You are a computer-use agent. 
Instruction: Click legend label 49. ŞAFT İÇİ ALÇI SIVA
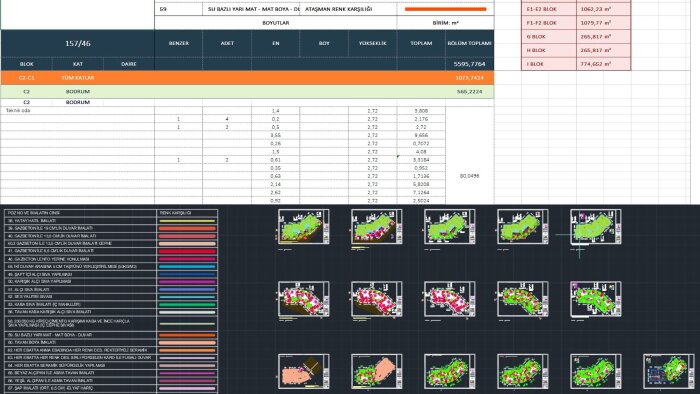point(40,274)
